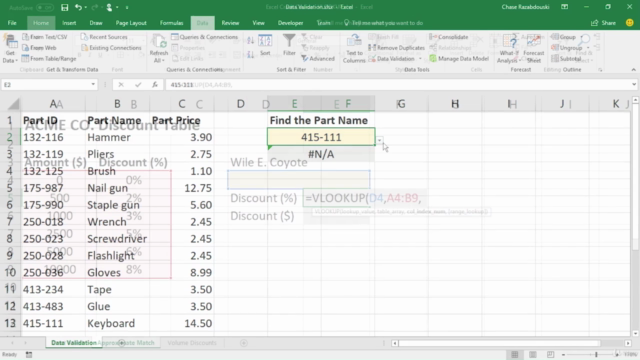The height and width of the screenshot is (360, 640).
Task: Select cell E2 containing 415-111
Action: pyautogui.click(x=321, y=137)
